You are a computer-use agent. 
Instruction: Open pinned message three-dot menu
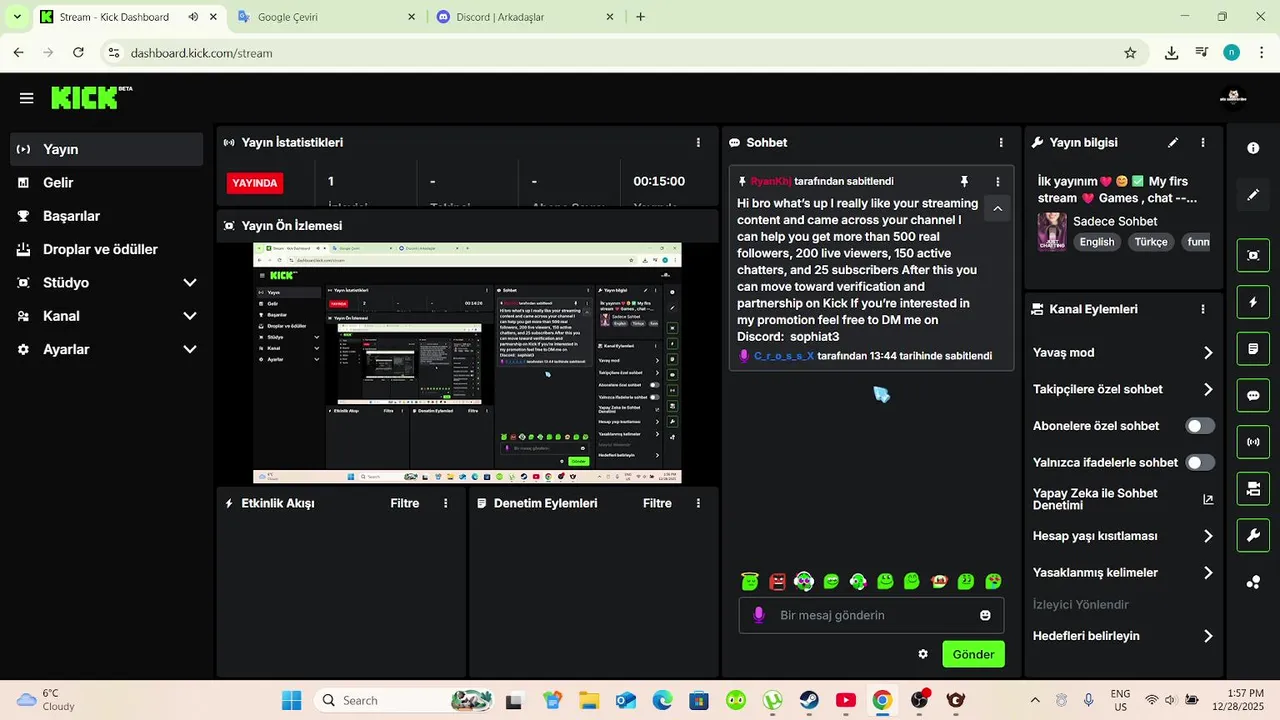click(x=997, y=182)
